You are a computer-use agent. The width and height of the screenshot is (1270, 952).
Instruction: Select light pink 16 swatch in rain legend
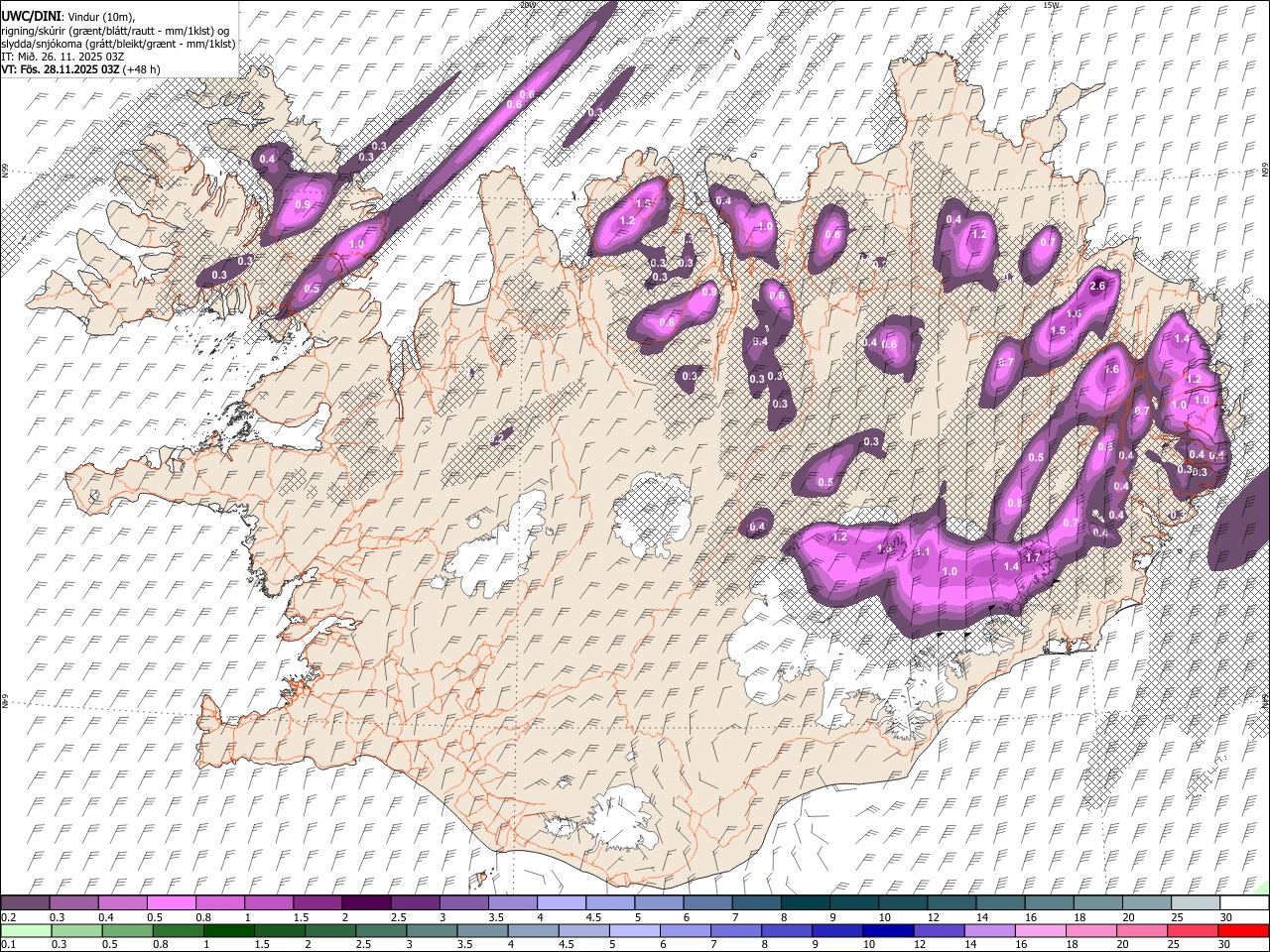pos(1041,930)
